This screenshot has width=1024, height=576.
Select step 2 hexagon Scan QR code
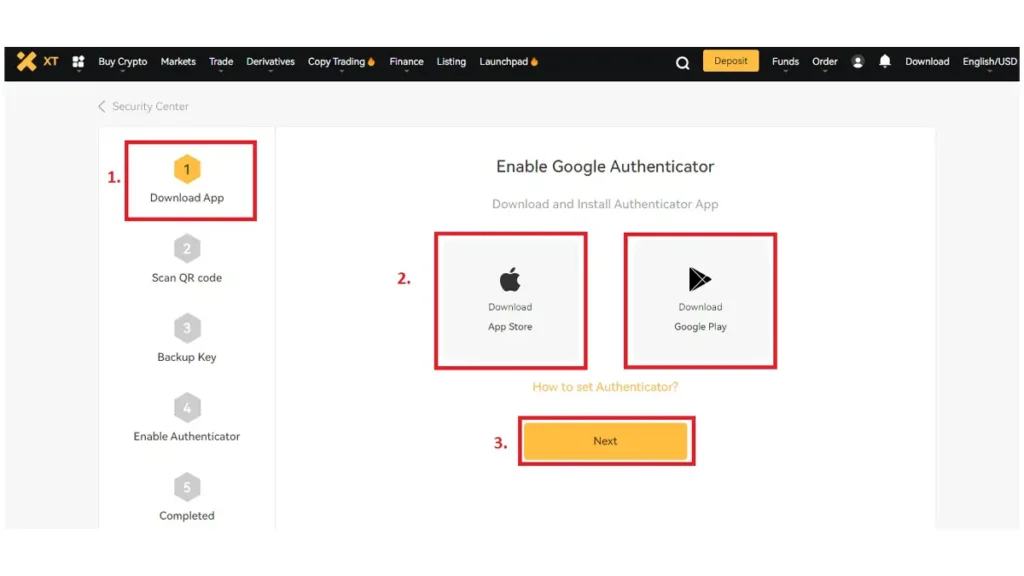click(x=187, y=249)
